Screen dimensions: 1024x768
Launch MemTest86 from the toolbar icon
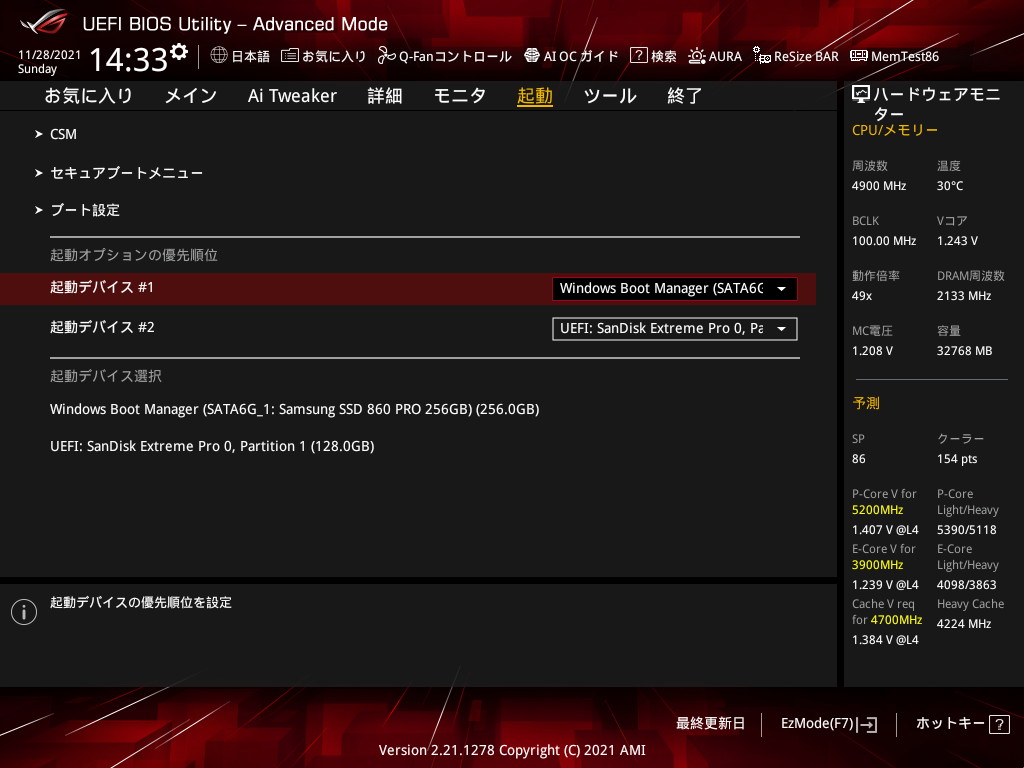point(859,56)
